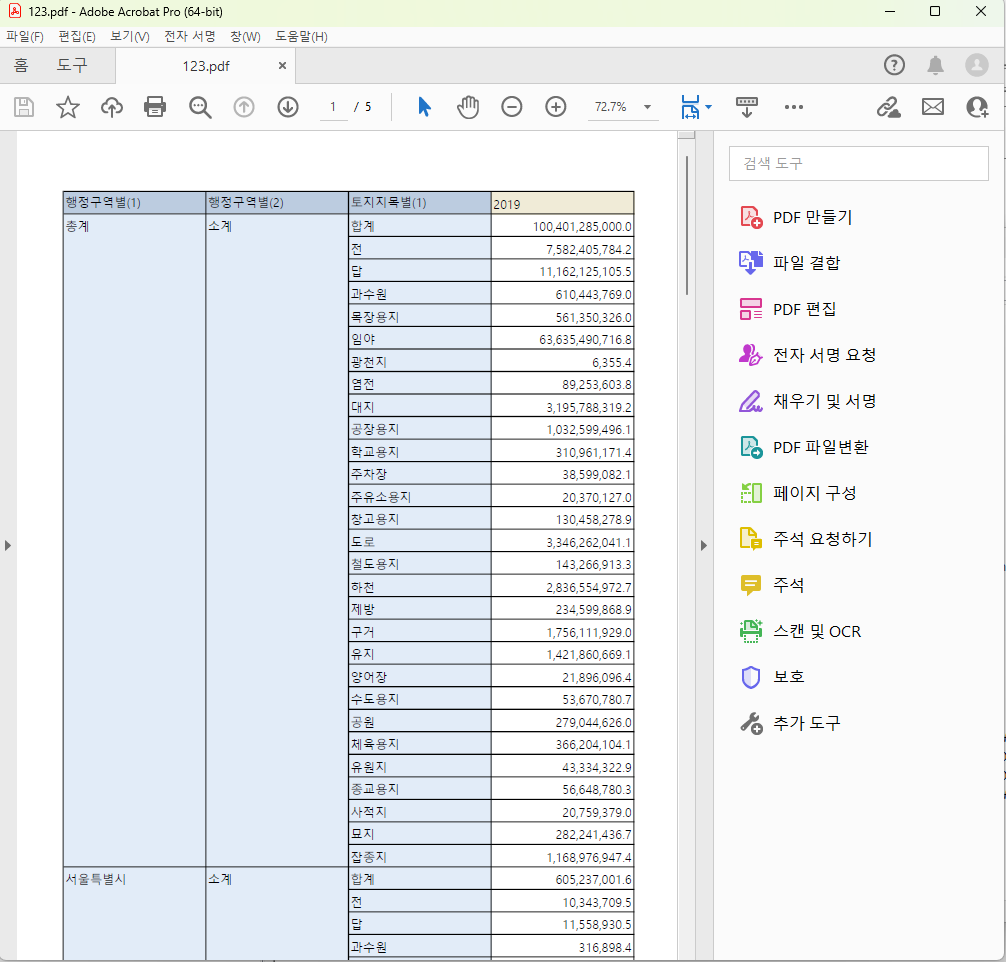Open the 보기(V) menu
1006x962 pixels.
coord(130,37)
